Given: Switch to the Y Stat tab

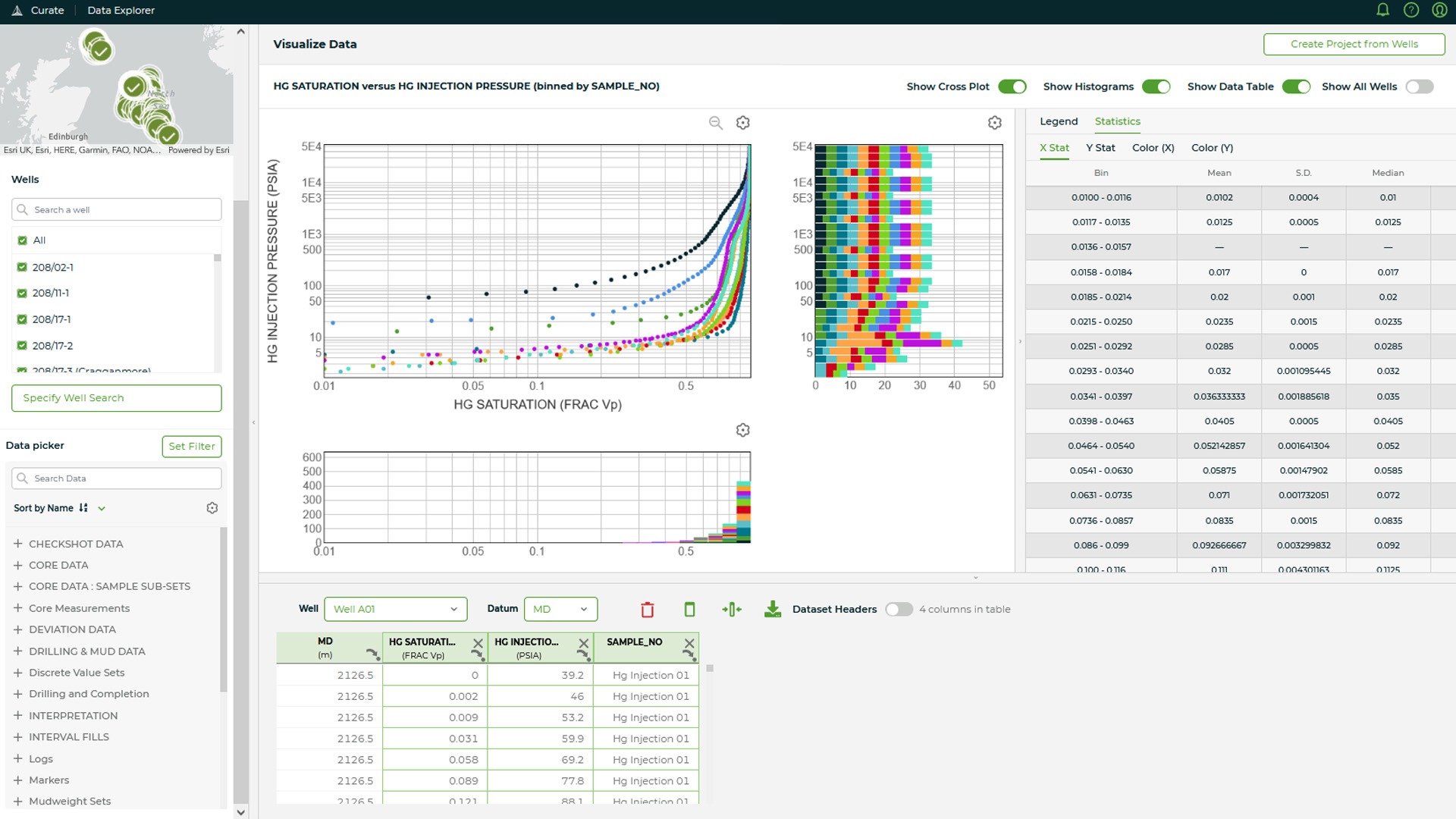Looking at the screenshot, I should tap(1100, 148).
